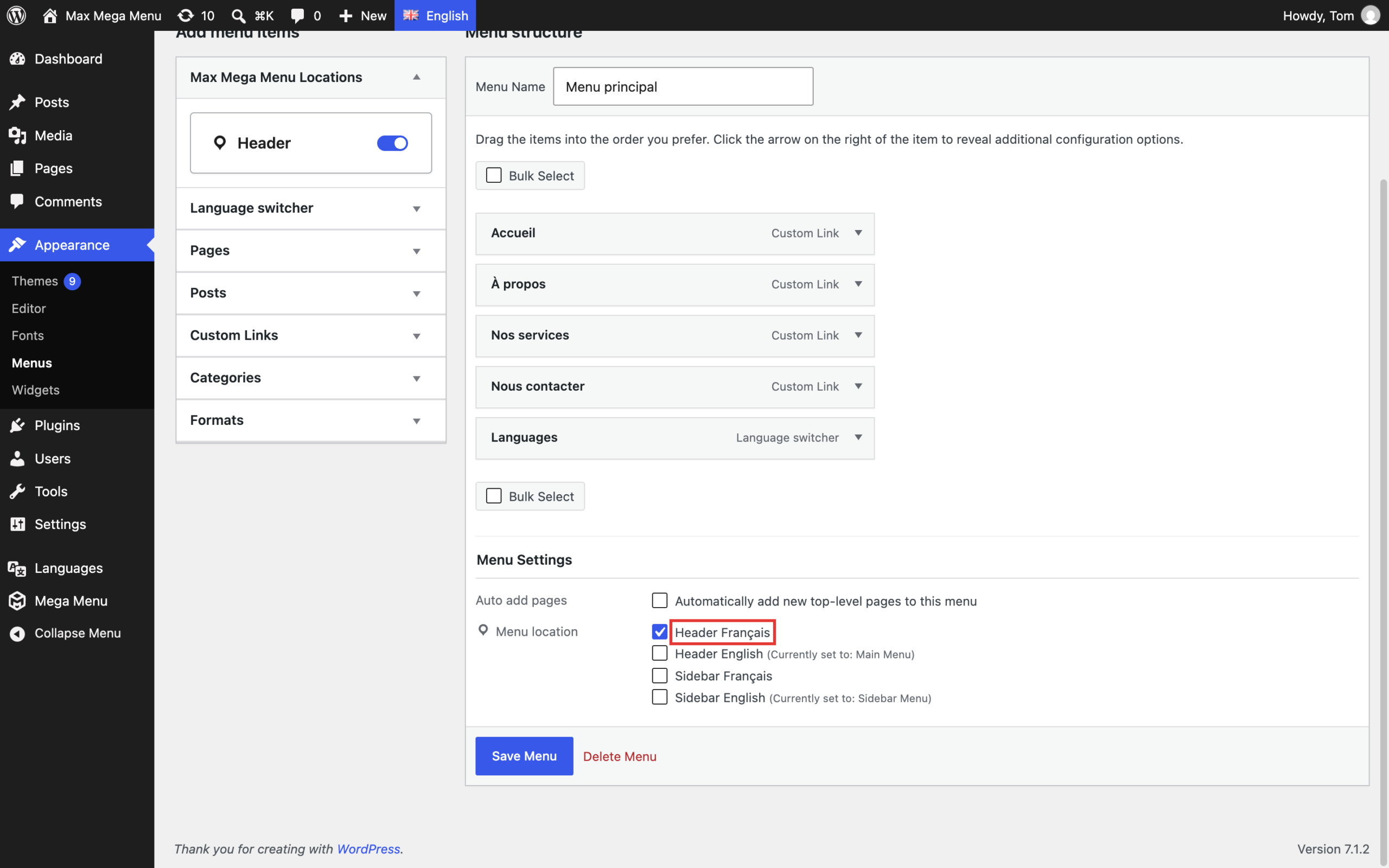Viewport: 1389px width, 868px height.
Task: Click the Menu Name input field
Action: [x=683, y=86]
